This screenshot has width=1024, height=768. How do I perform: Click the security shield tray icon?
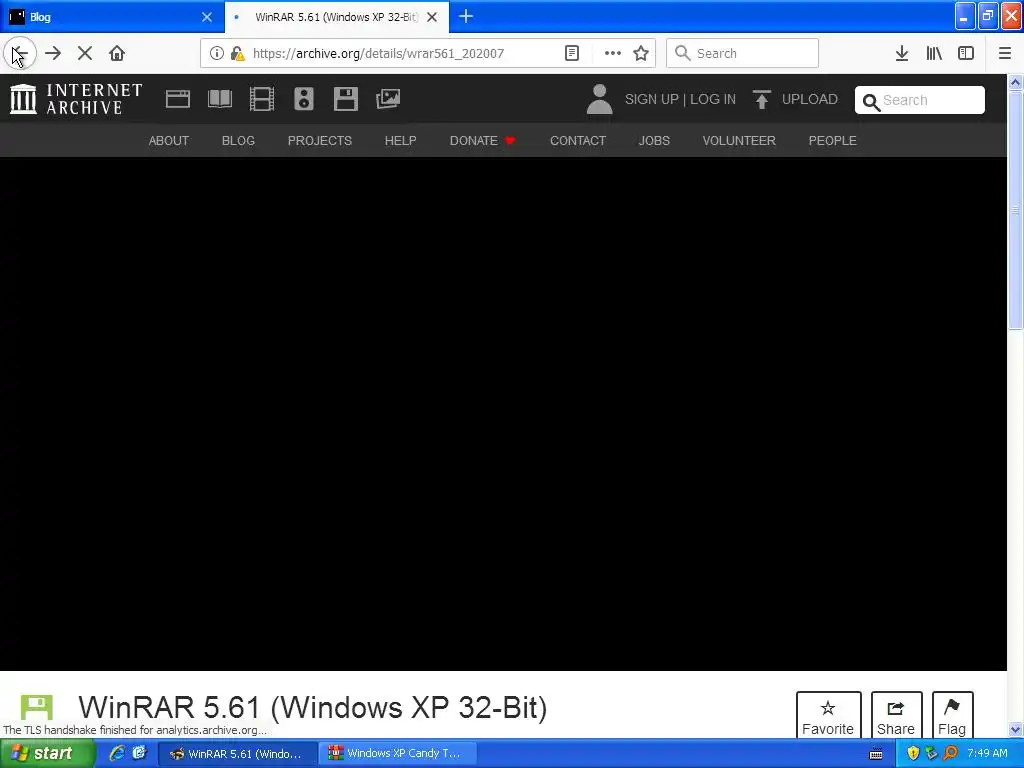point(913,754)
